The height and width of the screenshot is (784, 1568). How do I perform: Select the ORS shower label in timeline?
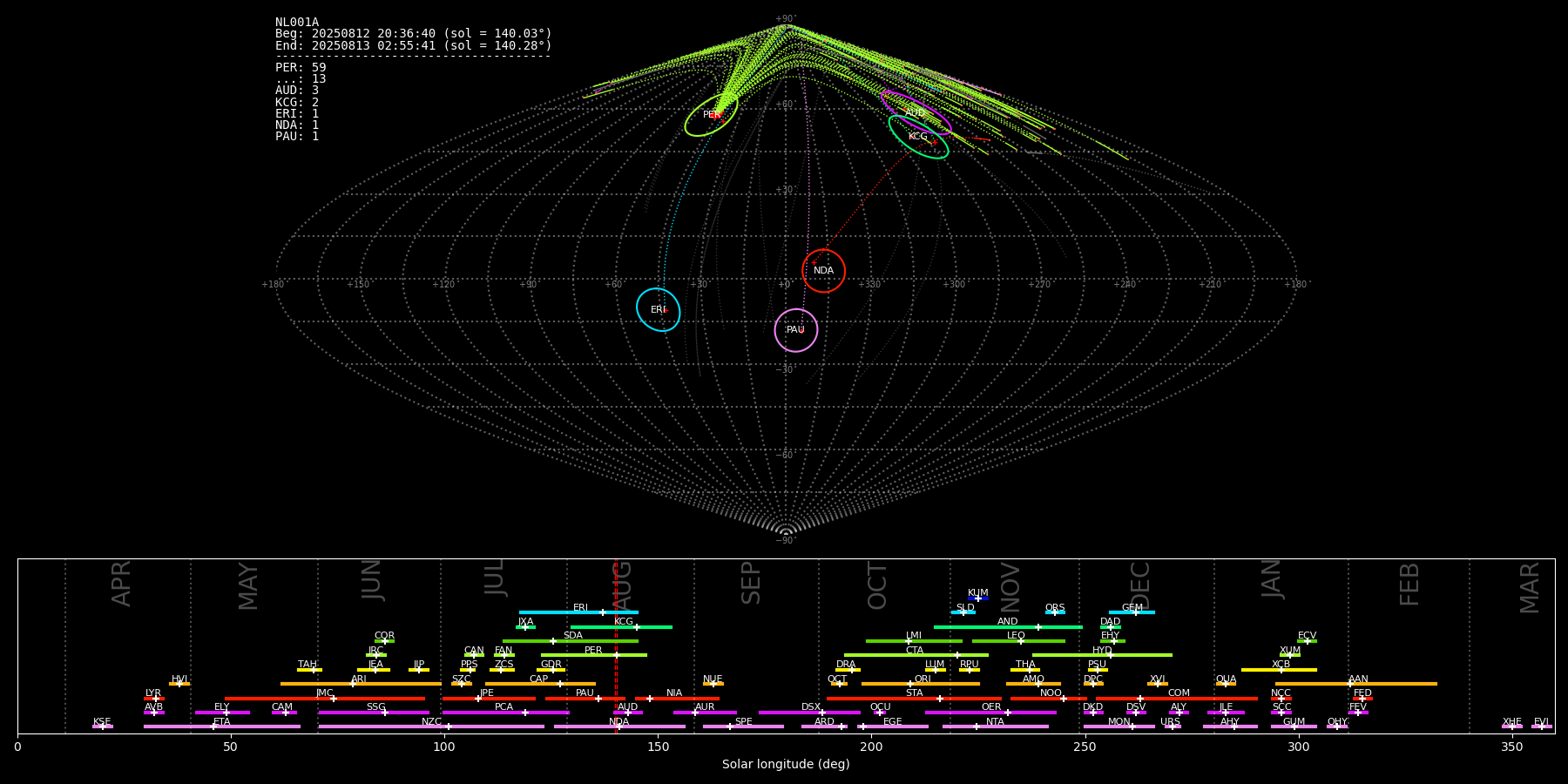[x=1055, y=607]
